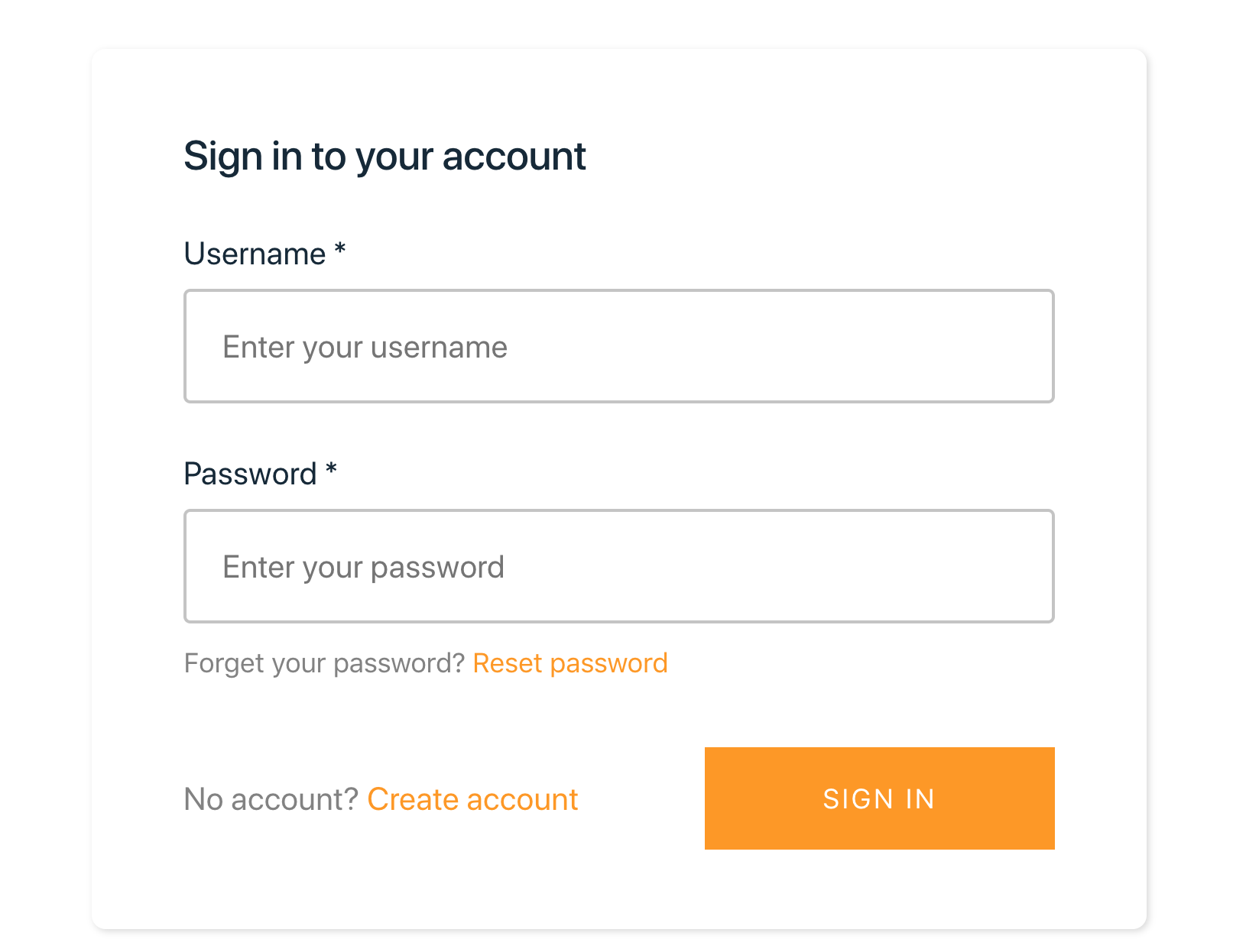
Task: Click the Username input field
Action: (618, 346)
